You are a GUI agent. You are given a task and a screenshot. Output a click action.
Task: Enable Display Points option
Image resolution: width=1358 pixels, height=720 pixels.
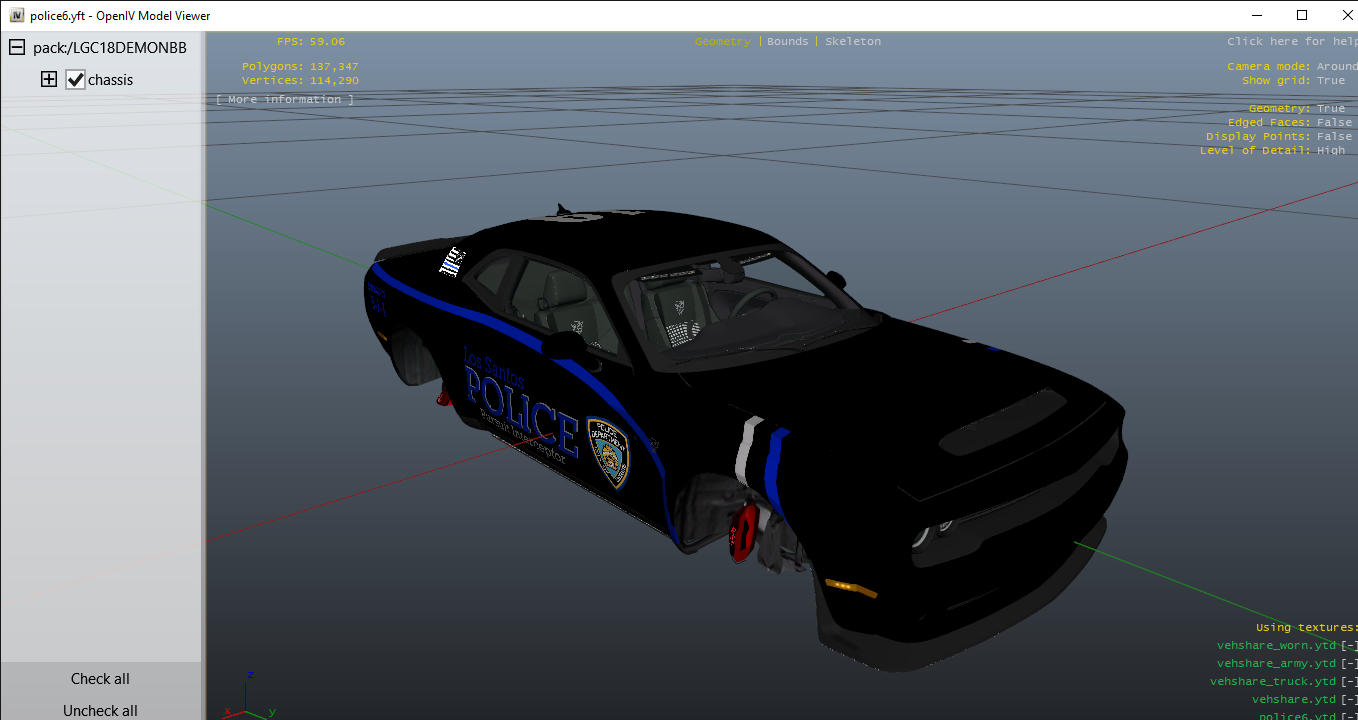[x=1333, y=137]
